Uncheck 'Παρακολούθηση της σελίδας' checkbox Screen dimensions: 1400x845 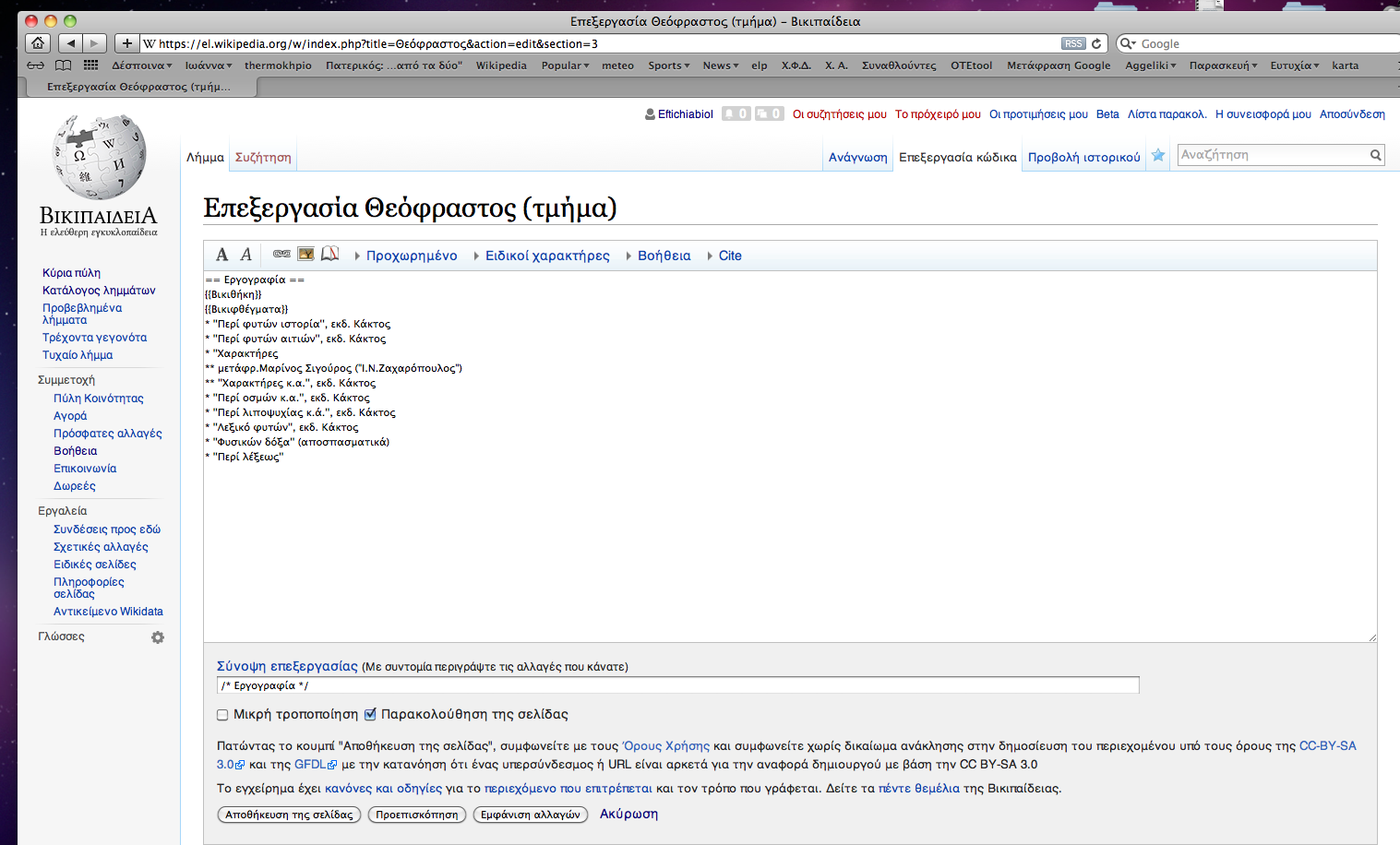click(x=370, y=715)
